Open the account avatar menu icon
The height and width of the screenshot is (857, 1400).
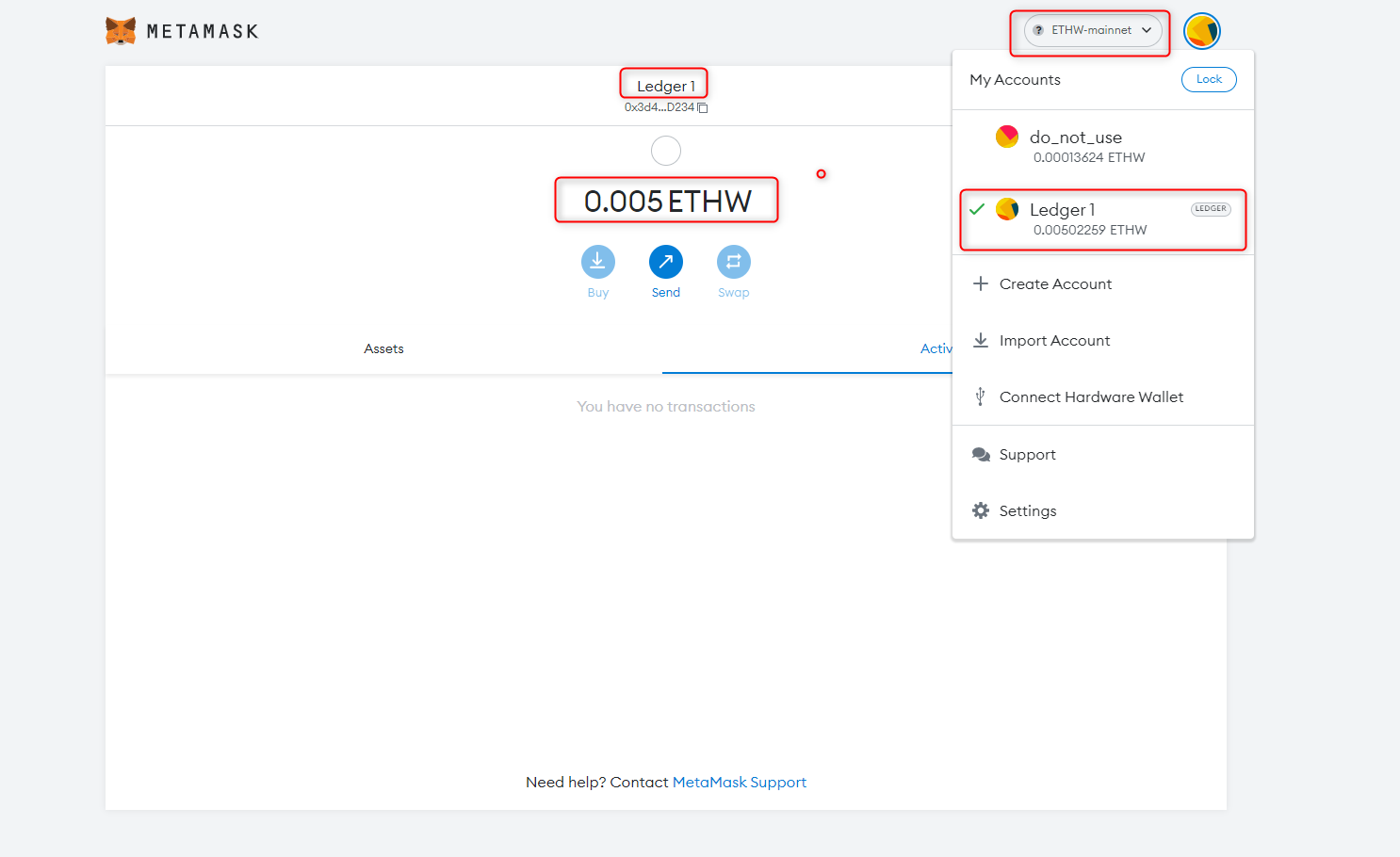point(1201,31)
